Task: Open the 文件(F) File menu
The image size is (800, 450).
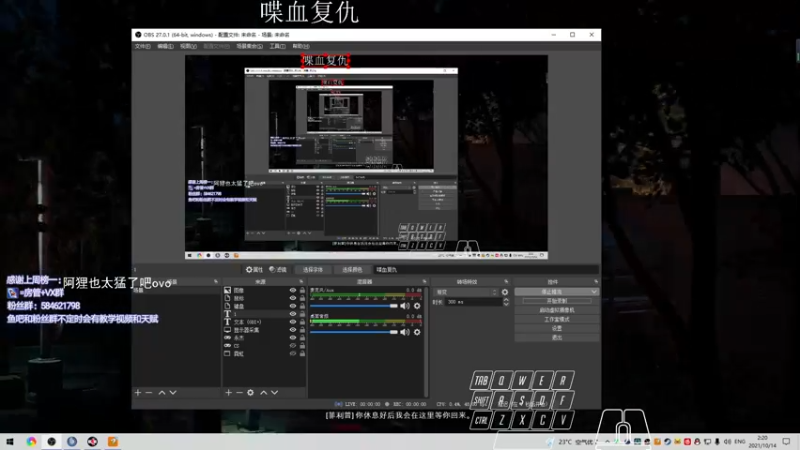Action: tap(142, 46)
